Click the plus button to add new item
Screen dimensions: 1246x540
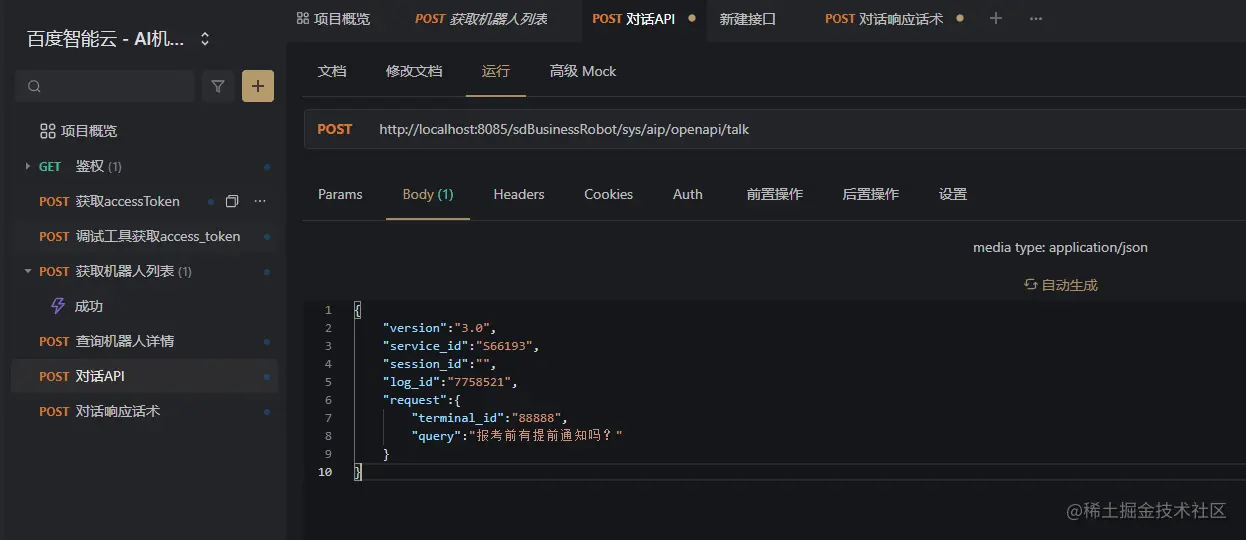click(x=258, y=86)
